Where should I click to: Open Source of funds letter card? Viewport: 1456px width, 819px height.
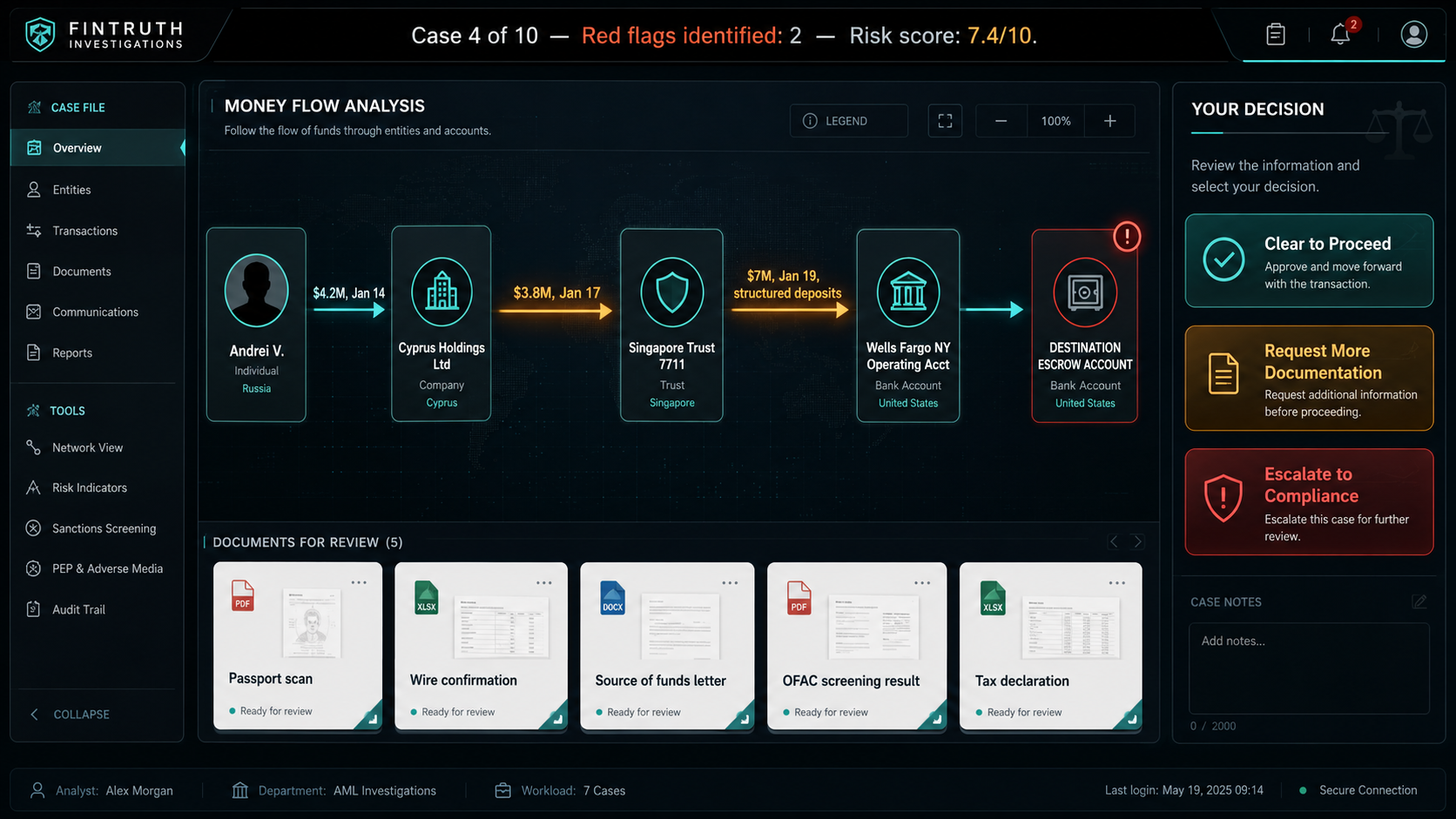[x=667, y=646]
